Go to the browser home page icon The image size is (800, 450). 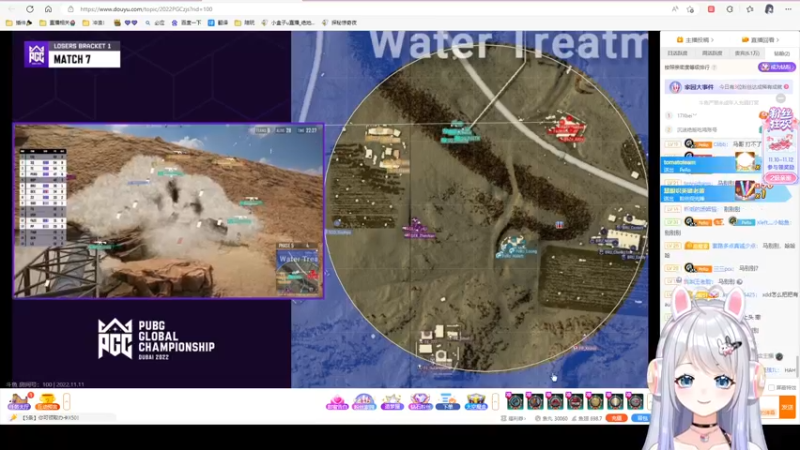[x=48, y=9]
